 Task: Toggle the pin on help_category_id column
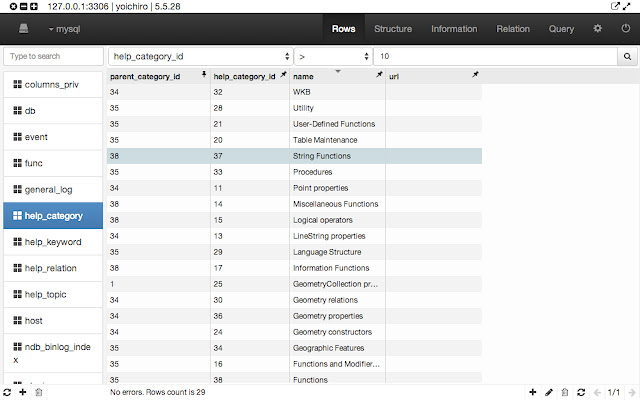284,75
